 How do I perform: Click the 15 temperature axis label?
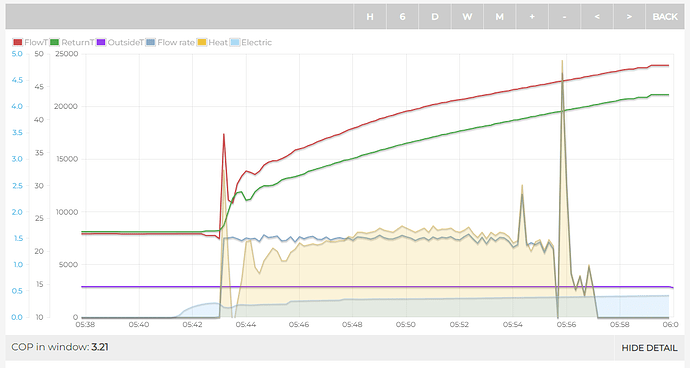(x=39, y=284)
